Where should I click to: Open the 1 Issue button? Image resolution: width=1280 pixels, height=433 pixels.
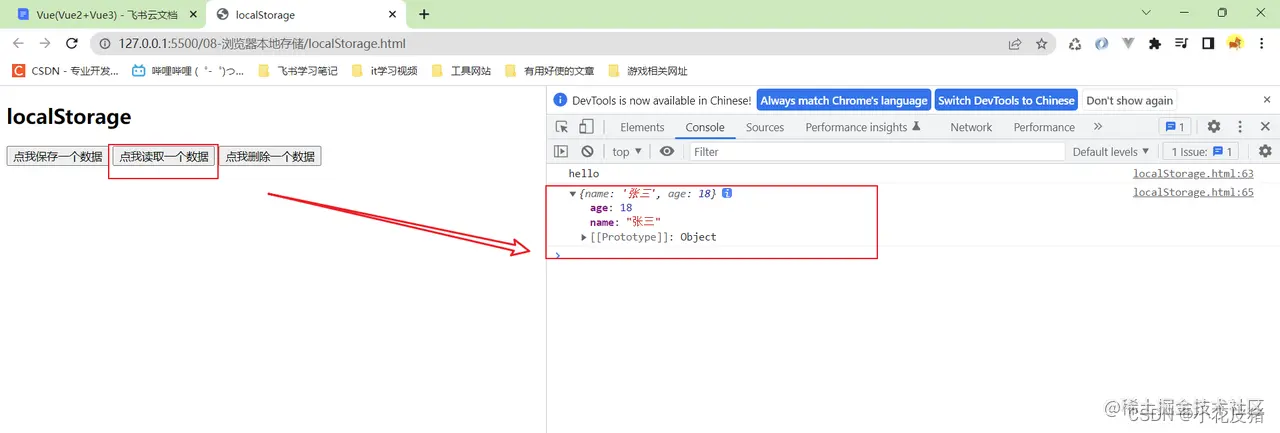tap(1201, 151)
